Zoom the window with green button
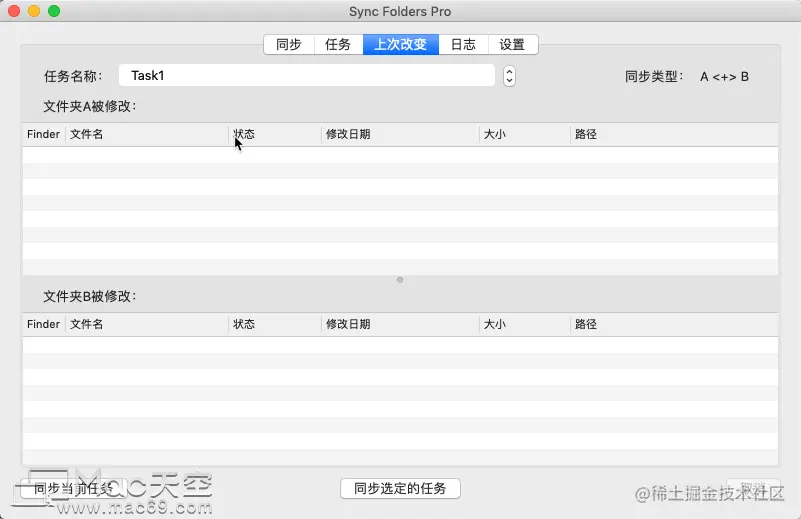 (54, 11)
